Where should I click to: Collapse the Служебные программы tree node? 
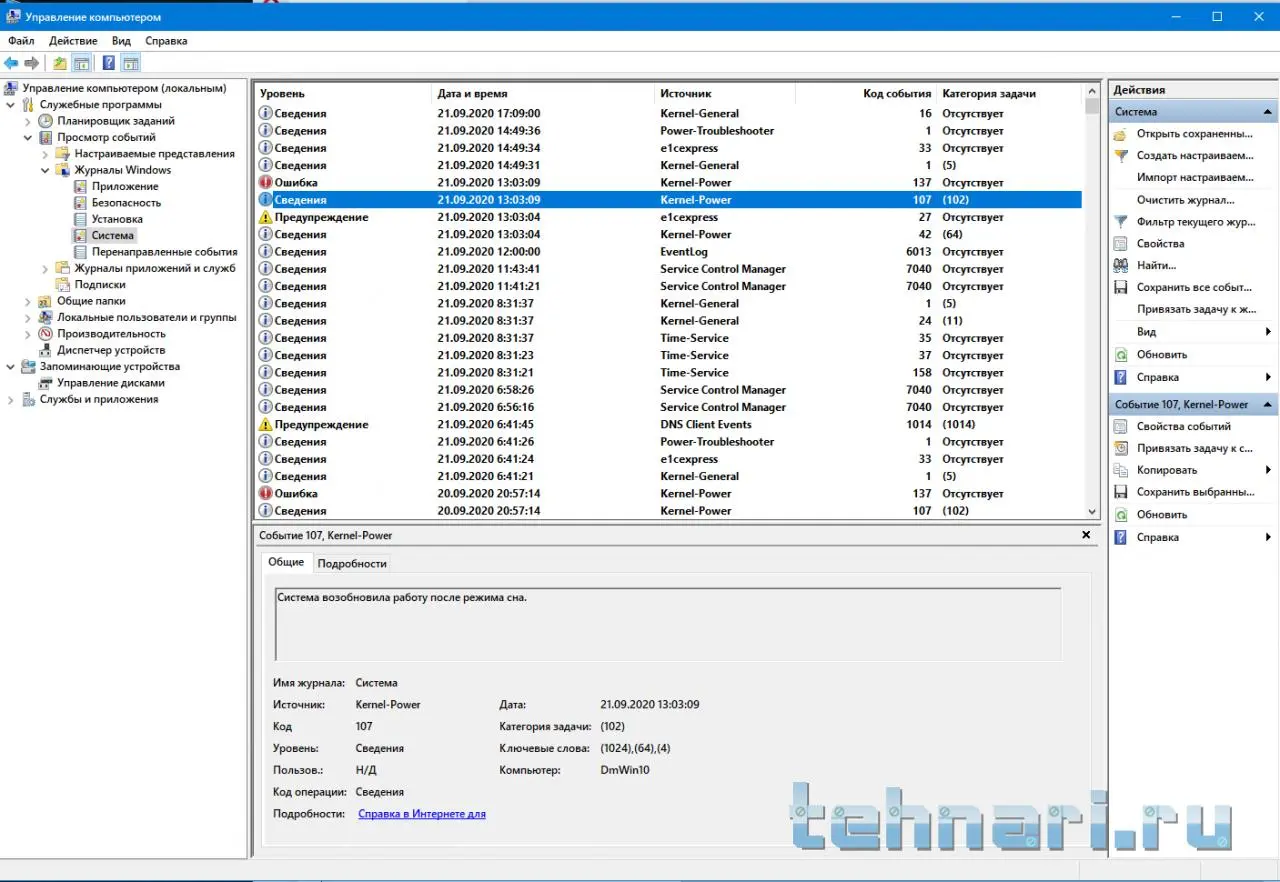11,105
